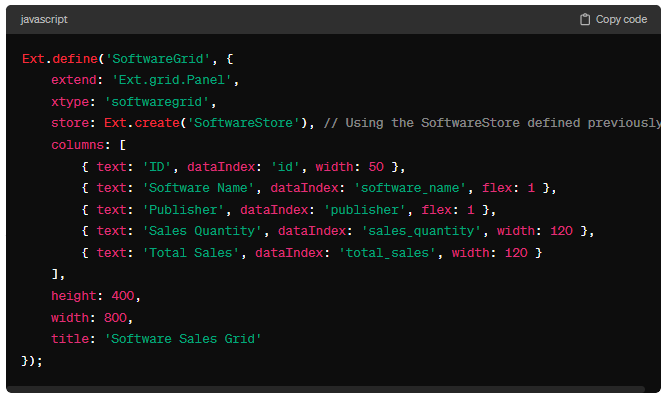Click the 'Publisher' column text string
This screenshot has width=671, height=398.
(183, 210)
